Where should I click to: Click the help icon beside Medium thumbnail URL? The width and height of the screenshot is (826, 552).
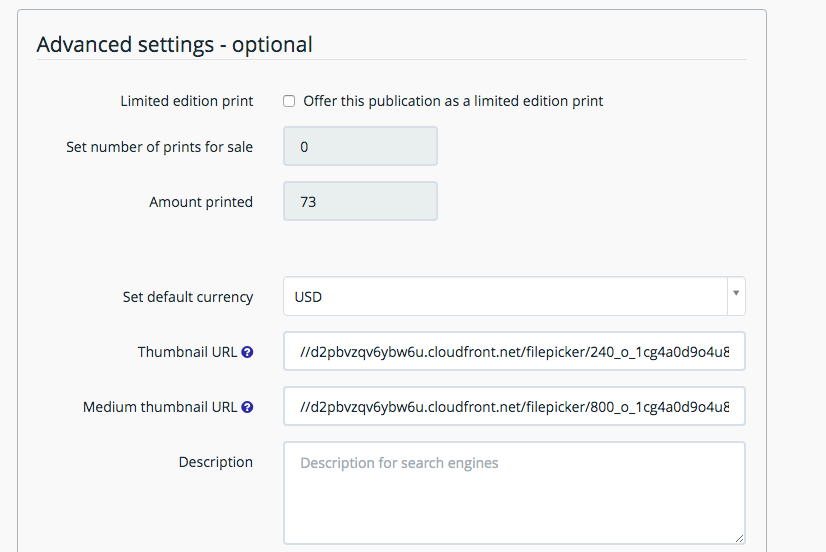(x=247, y=407)
